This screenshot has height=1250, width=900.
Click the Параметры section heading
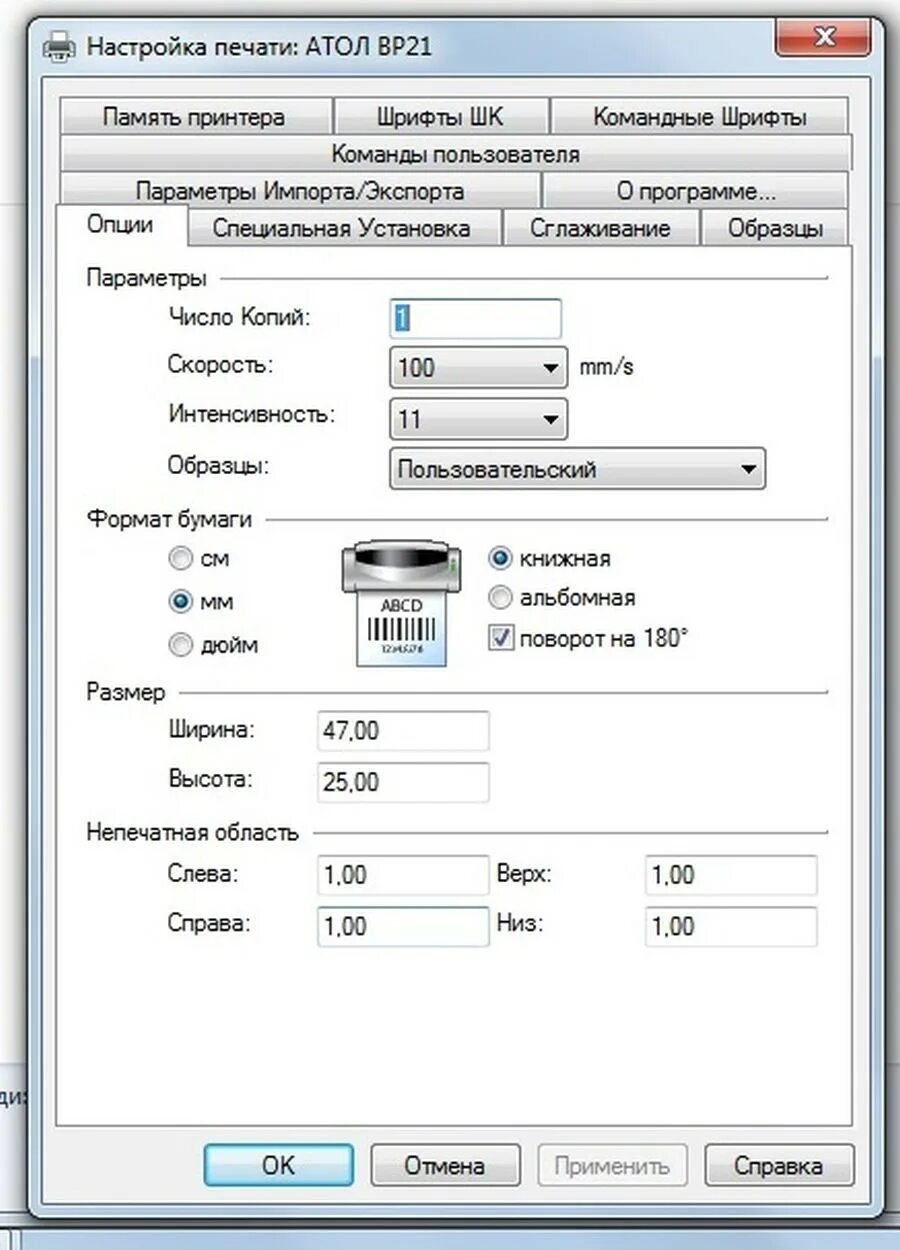pyautogui.click(x=147, y=278)
